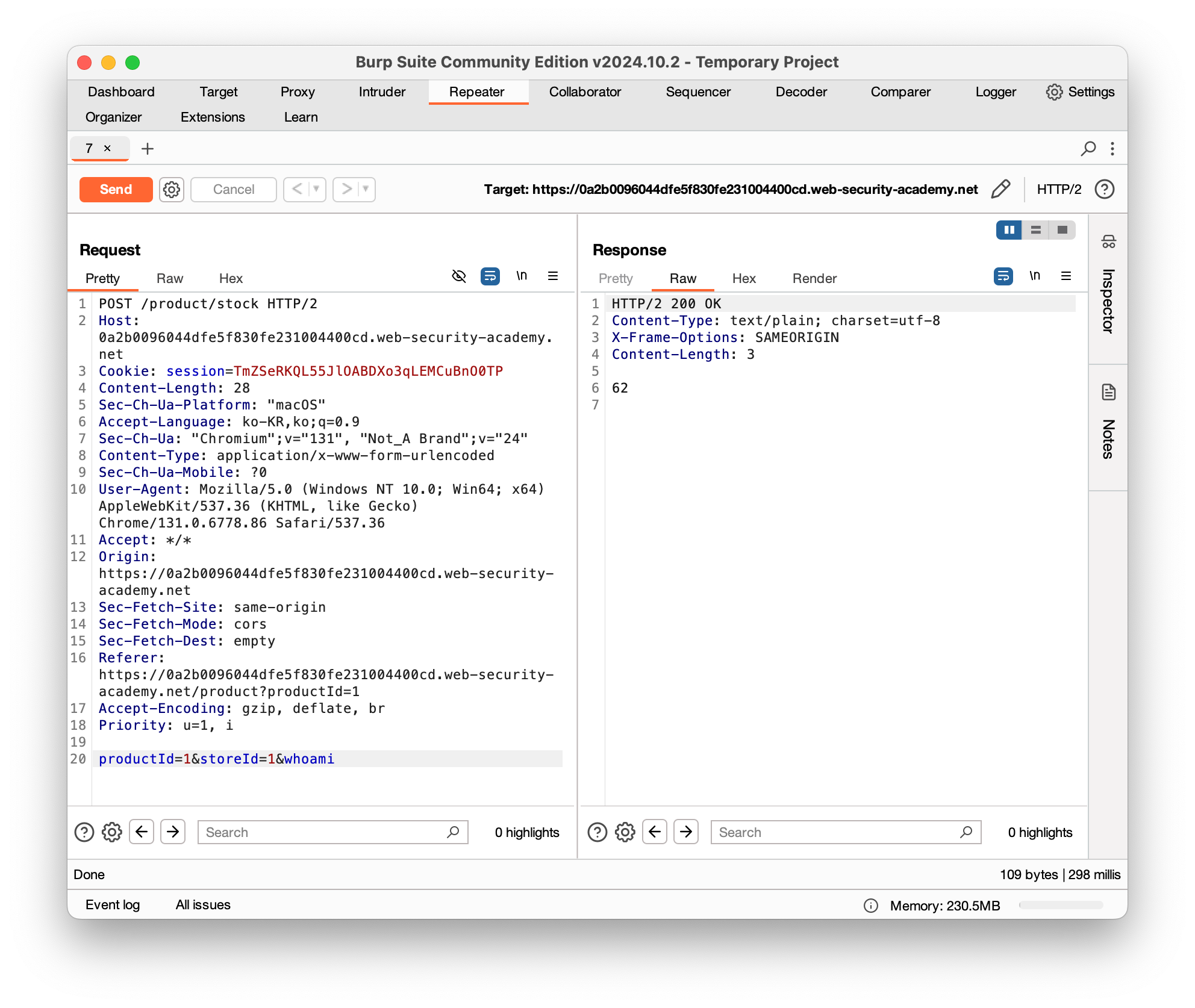The width and height of the screenshot is (1195, 1008).
Task: Open request editor hamburger menu
Action: (x=552, y=276)
